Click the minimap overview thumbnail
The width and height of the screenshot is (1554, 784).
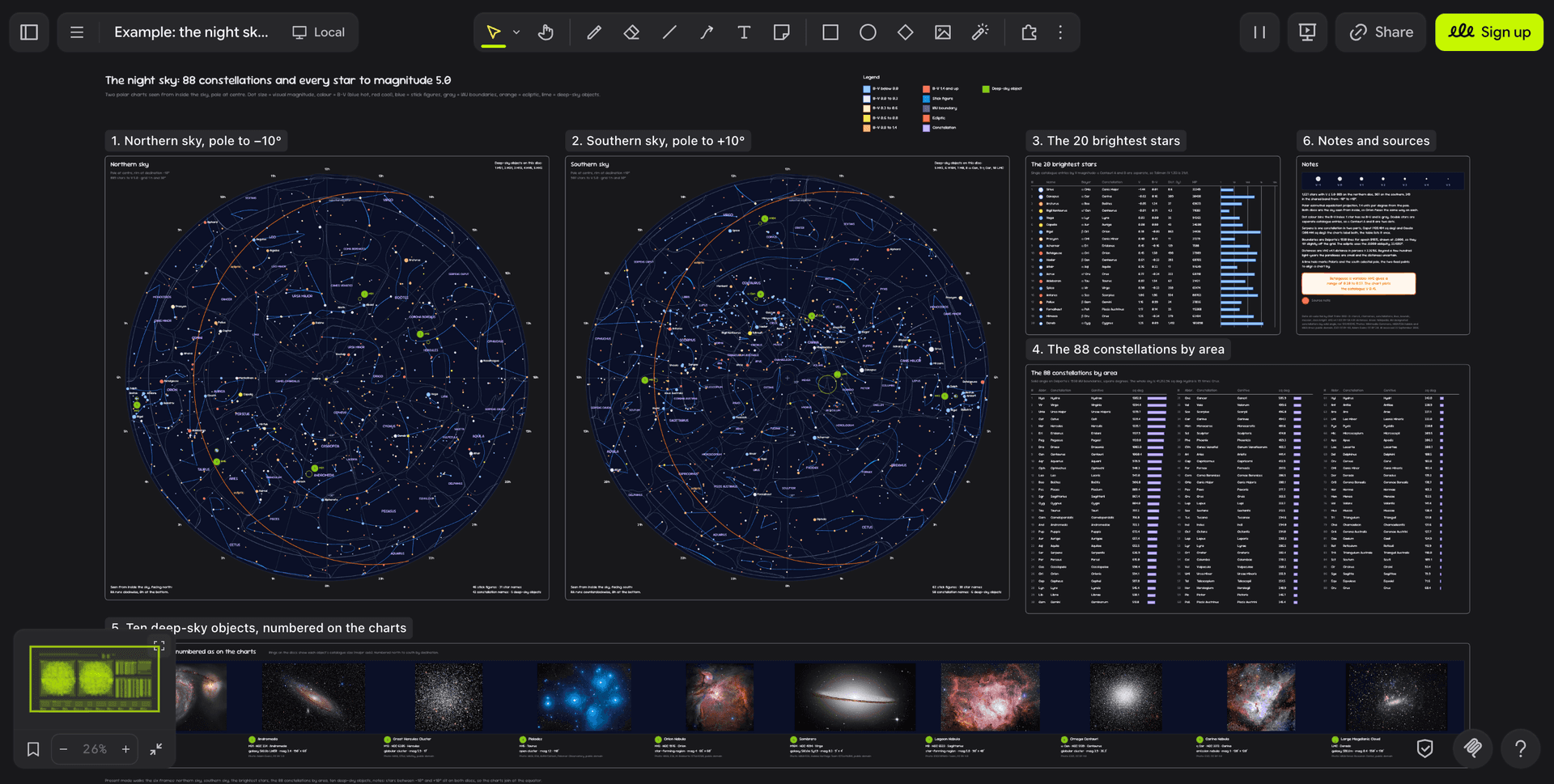tap(95, 679)
